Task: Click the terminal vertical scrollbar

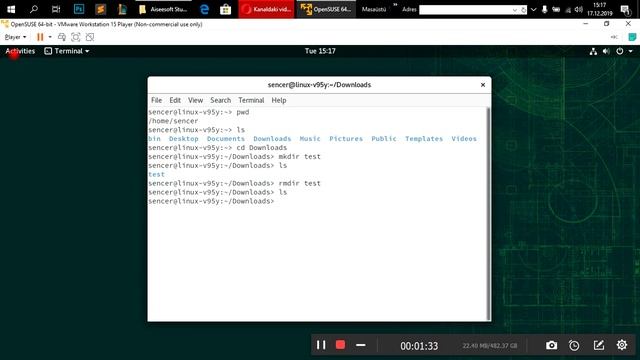Action: tap(488, 214)
